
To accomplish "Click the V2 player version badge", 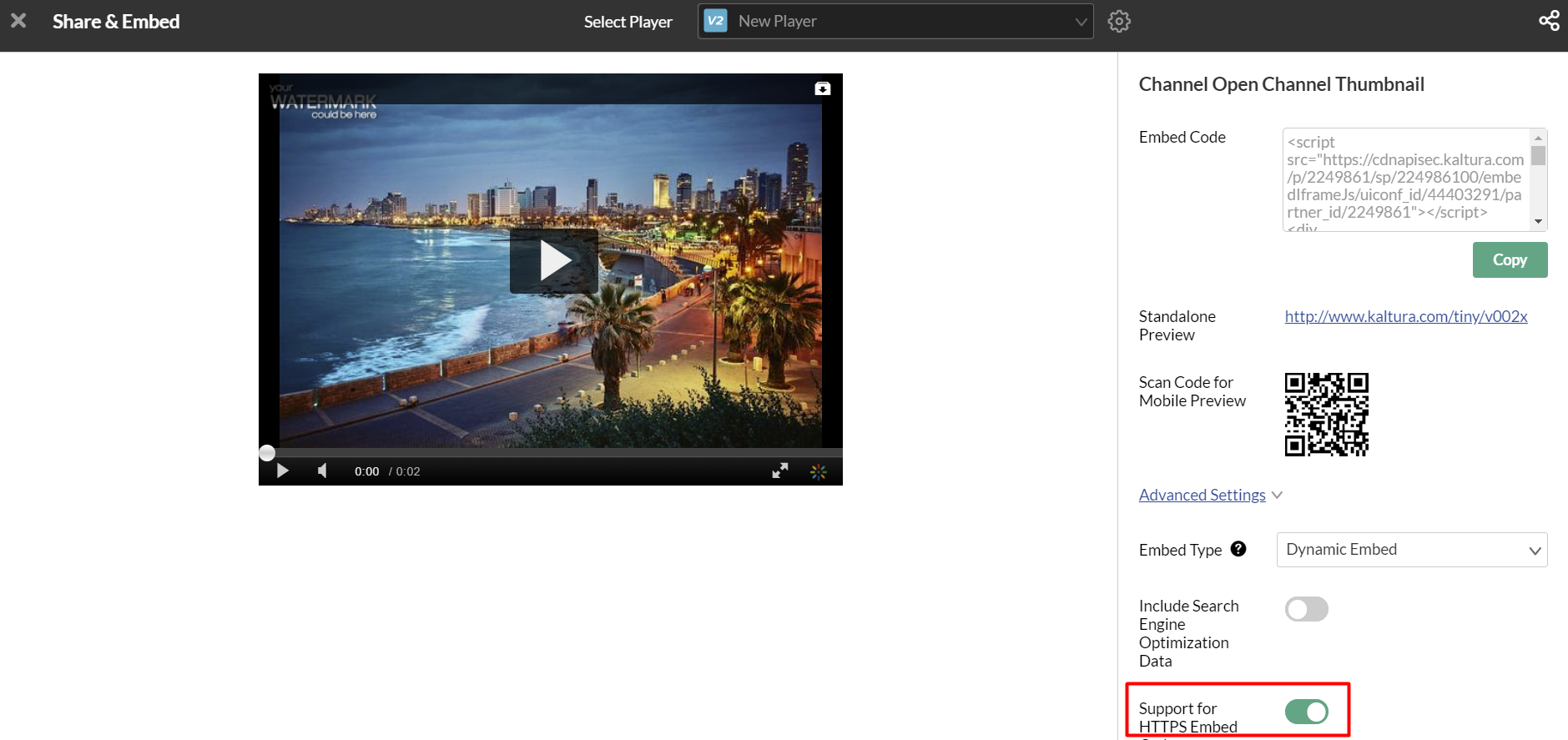I will pos(715,21).
